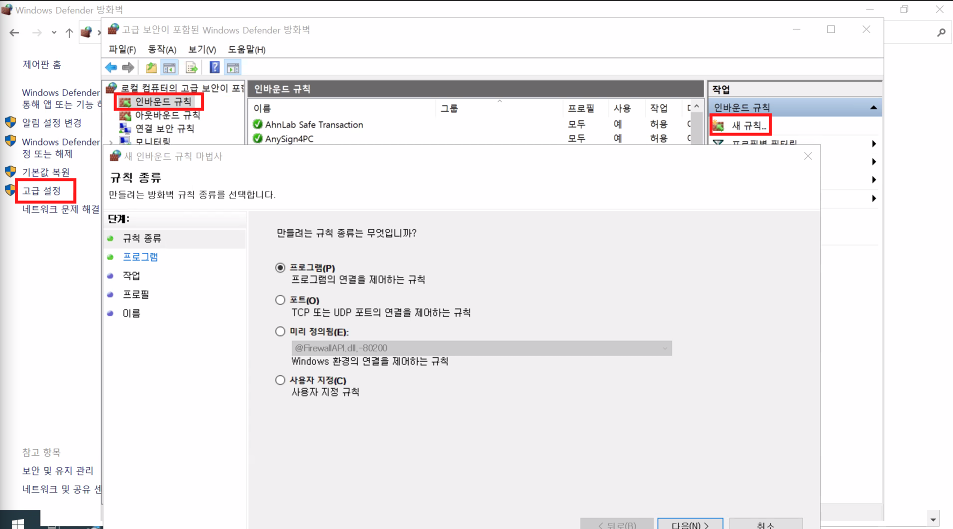Click the up-one-level folder toolbar icon

[151, 67]
